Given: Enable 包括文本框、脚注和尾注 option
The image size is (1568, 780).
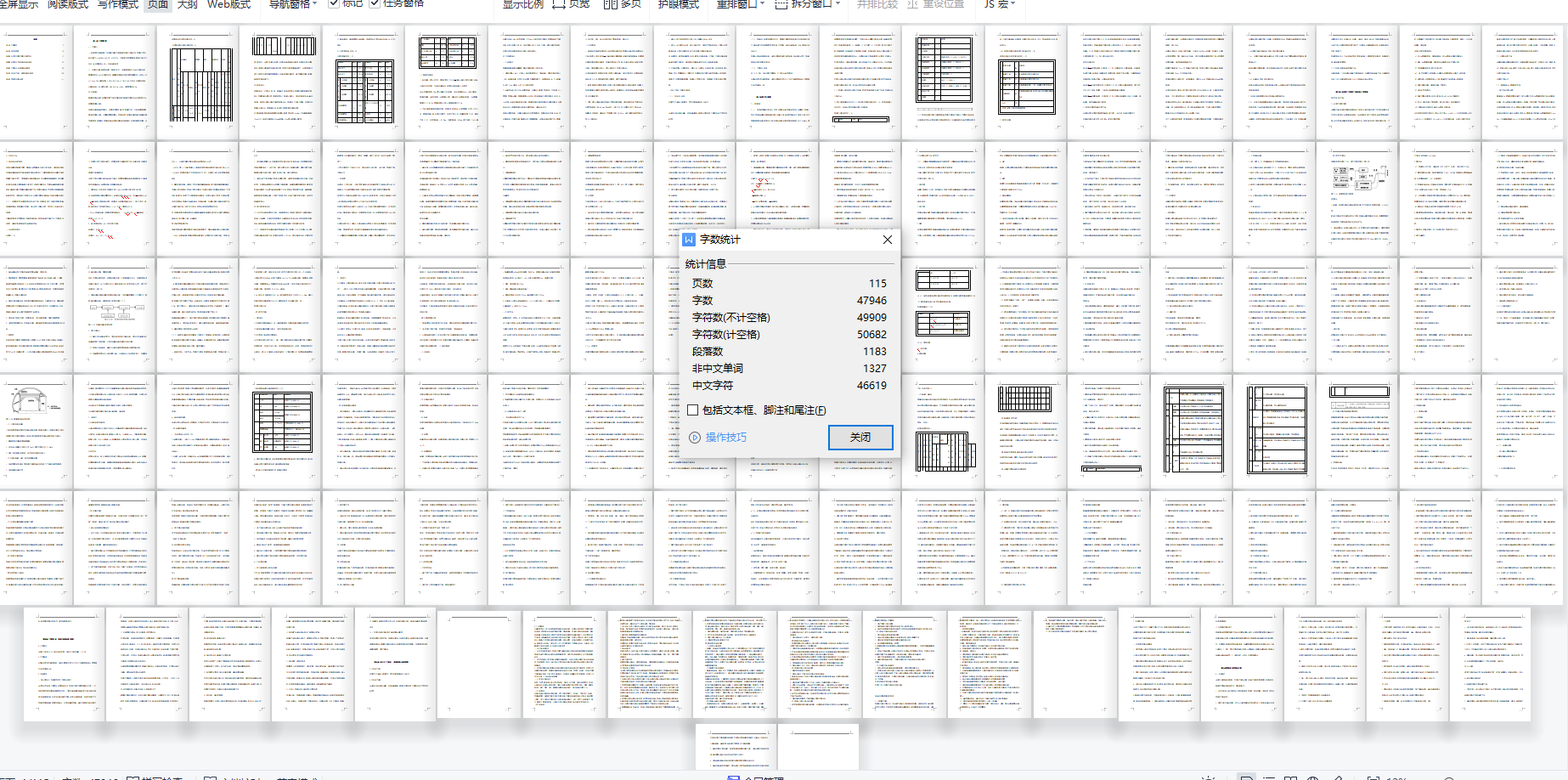Looking at the screenshot, I should pyautogui.click(x=693, y=410).
